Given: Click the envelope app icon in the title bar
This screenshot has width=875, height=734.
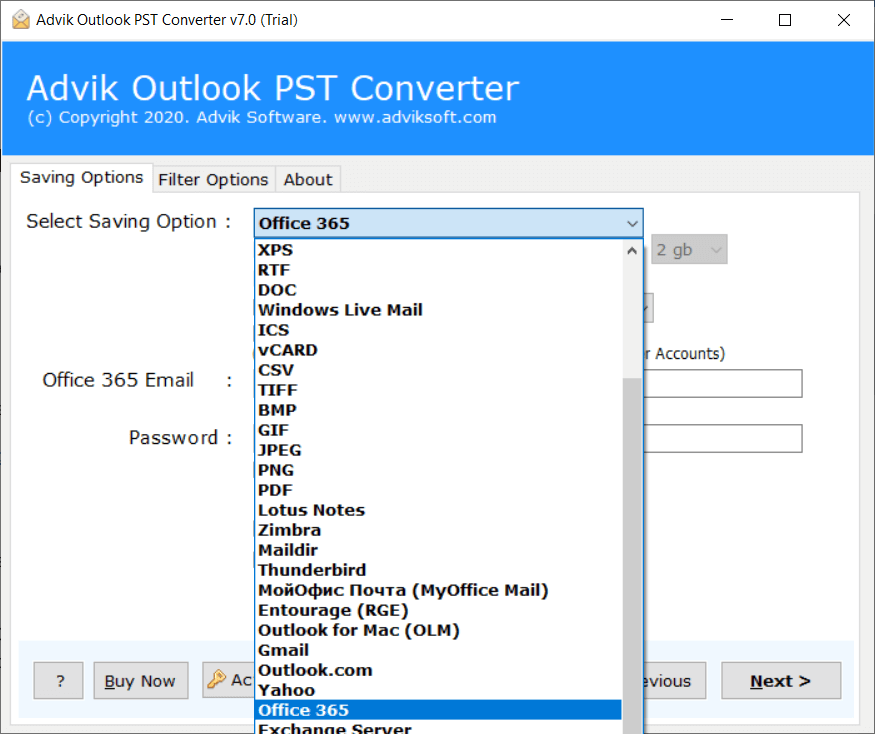Looking at the screenshot, I should point(19,19).
